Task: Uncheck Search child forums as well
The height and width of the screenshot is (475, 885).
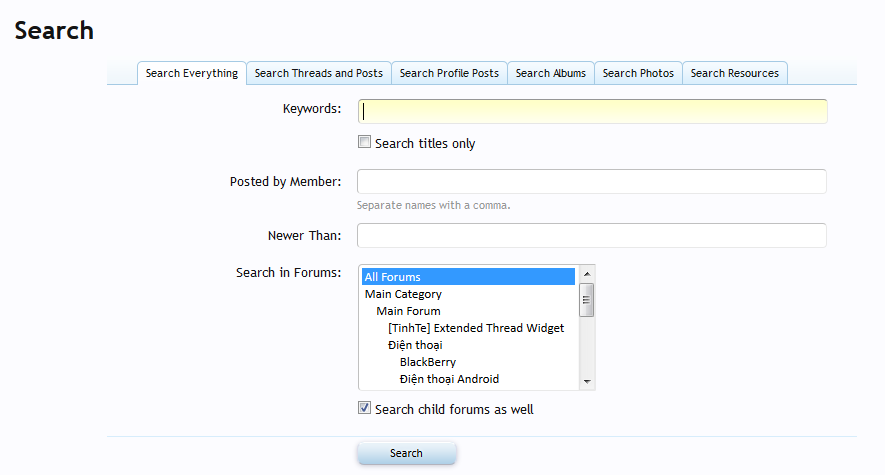Action: tap(365, 408)
